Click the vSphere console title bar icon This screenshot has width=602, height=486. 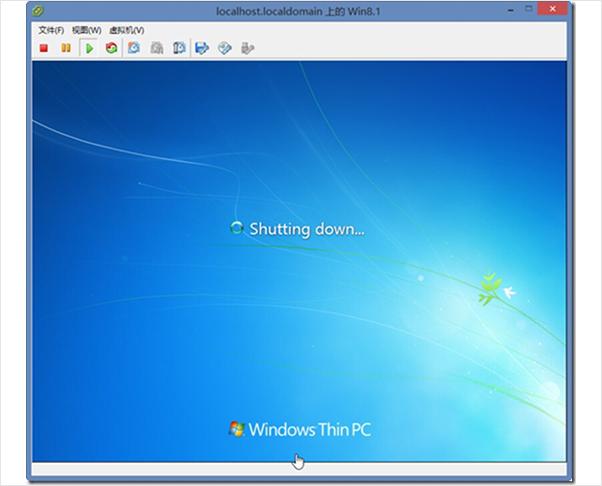(x=38, y=11)
